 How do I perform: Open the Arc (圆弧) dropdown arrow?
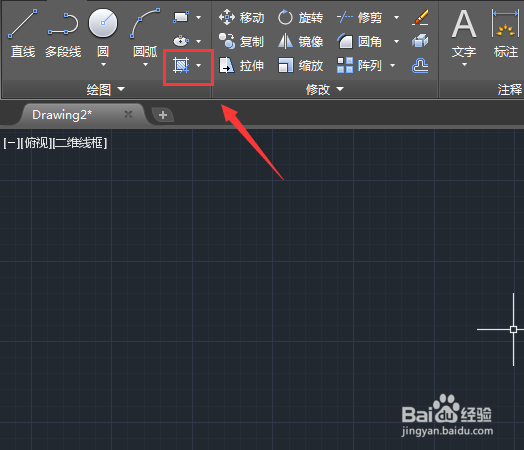(x=145, y=64)
